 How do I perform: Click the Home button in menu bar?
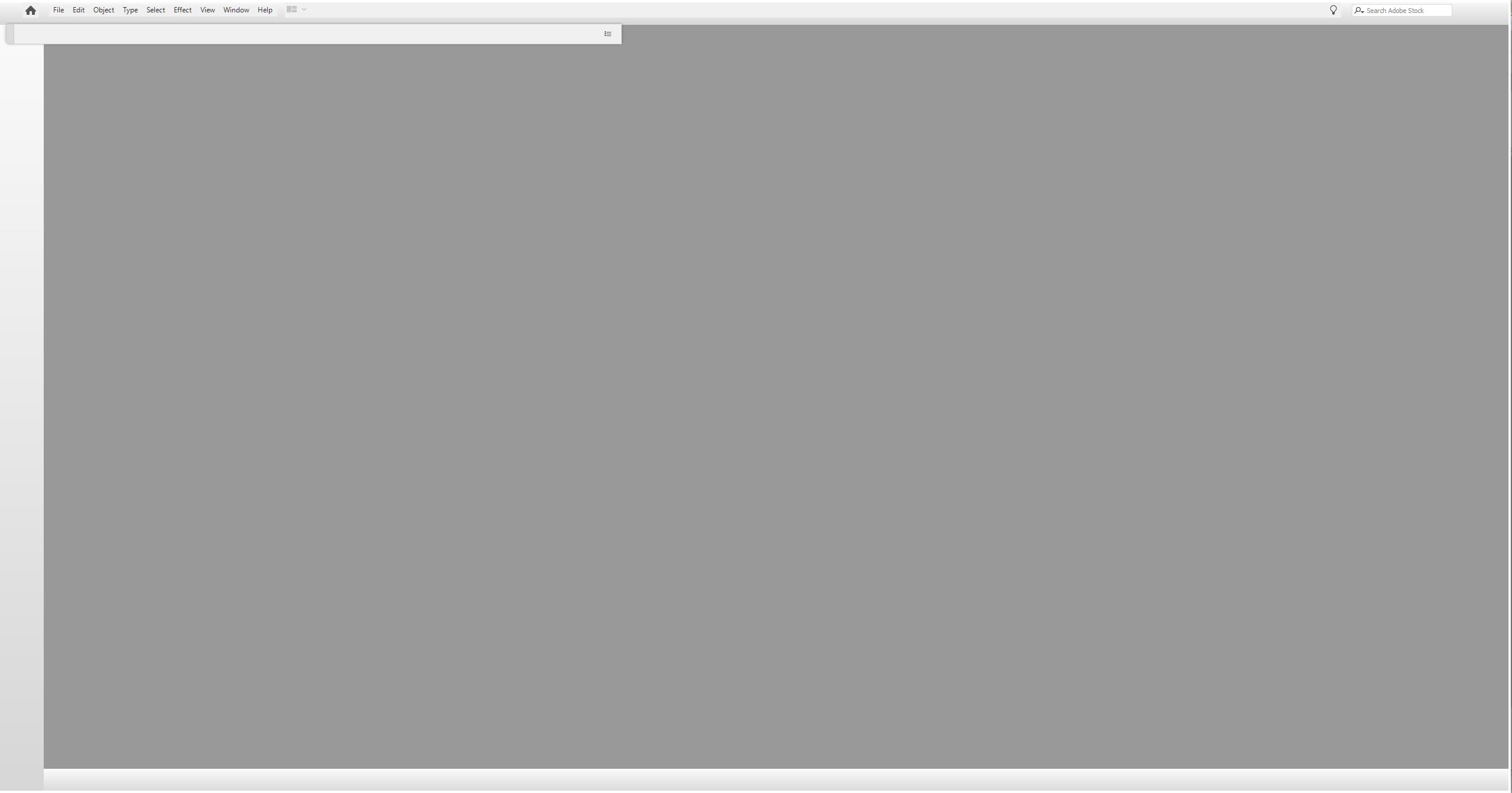(28, 10)
